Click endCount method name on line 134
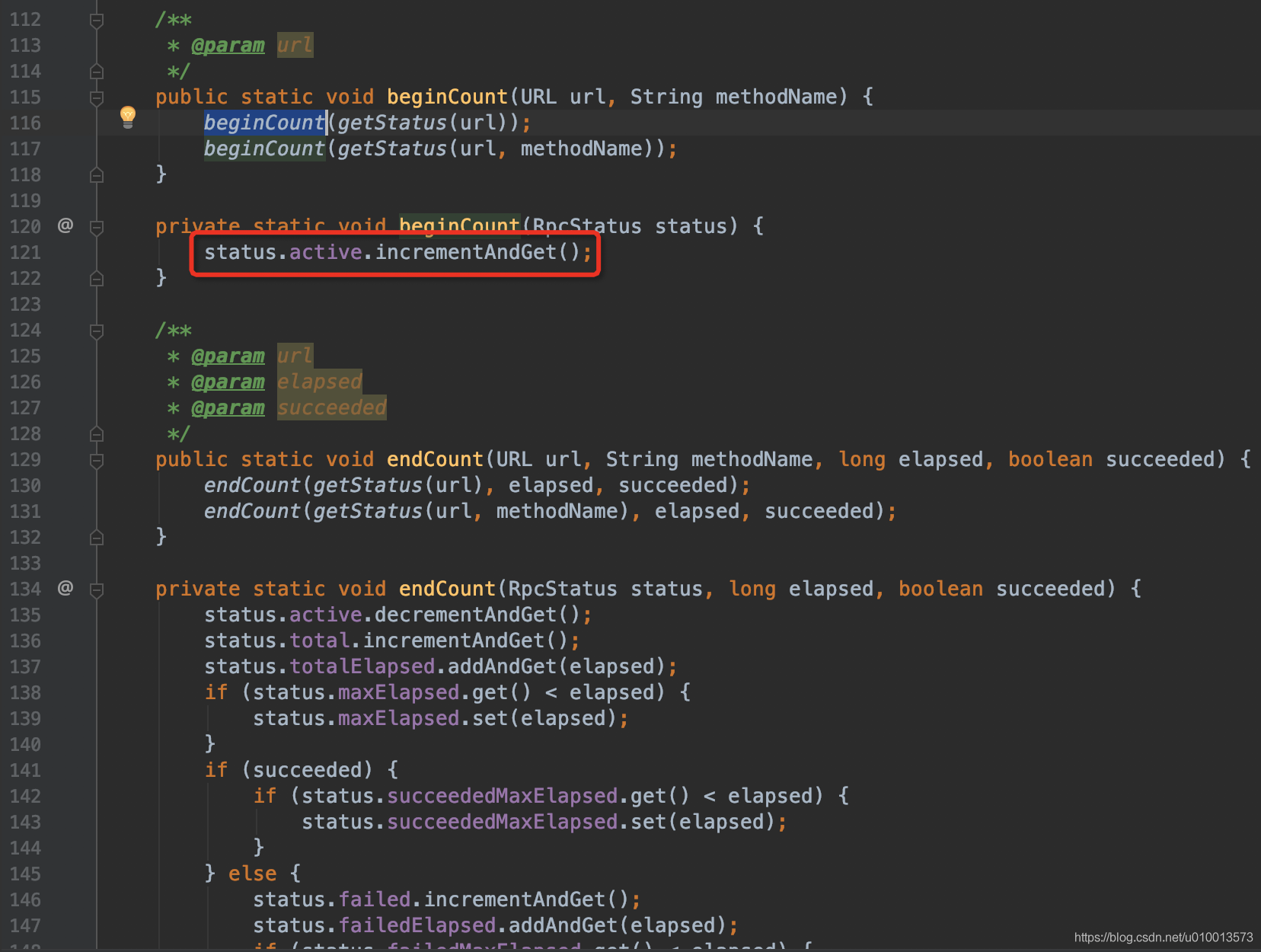This screenshot has height=952, width=1261. click(447, 589)
